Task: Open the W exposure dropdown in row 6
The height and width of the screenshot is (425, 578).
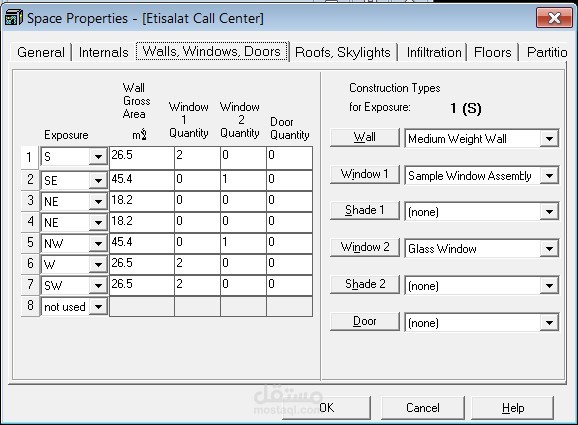Action: click(x=98, y=265)
